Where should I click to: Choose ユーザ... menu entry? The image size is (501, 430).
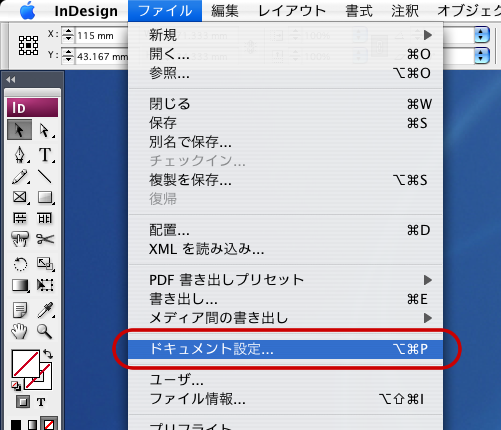coord(286,380)
